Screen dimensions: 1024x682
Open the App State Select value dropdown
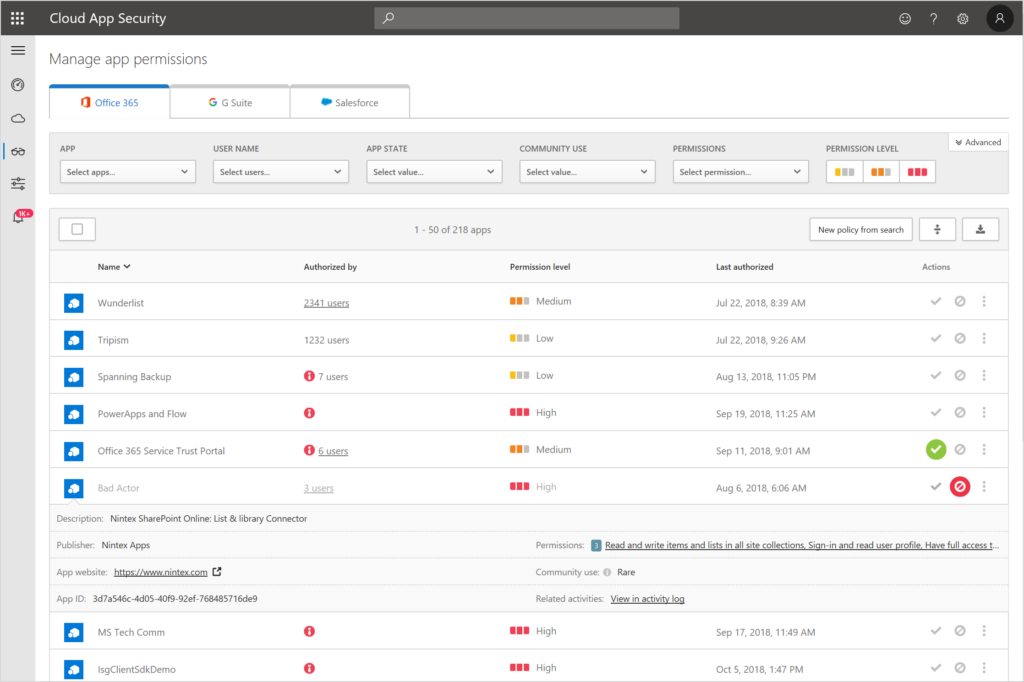tap(433, 171)
